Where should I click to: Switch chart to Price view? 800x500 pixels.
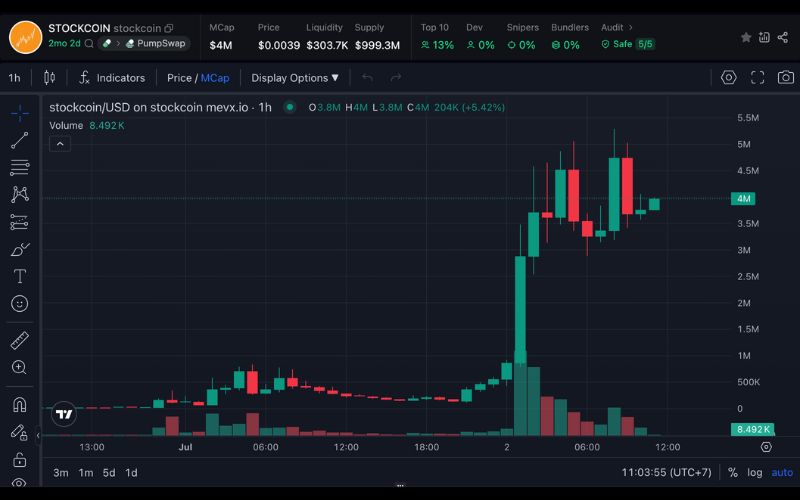point(179,78)
